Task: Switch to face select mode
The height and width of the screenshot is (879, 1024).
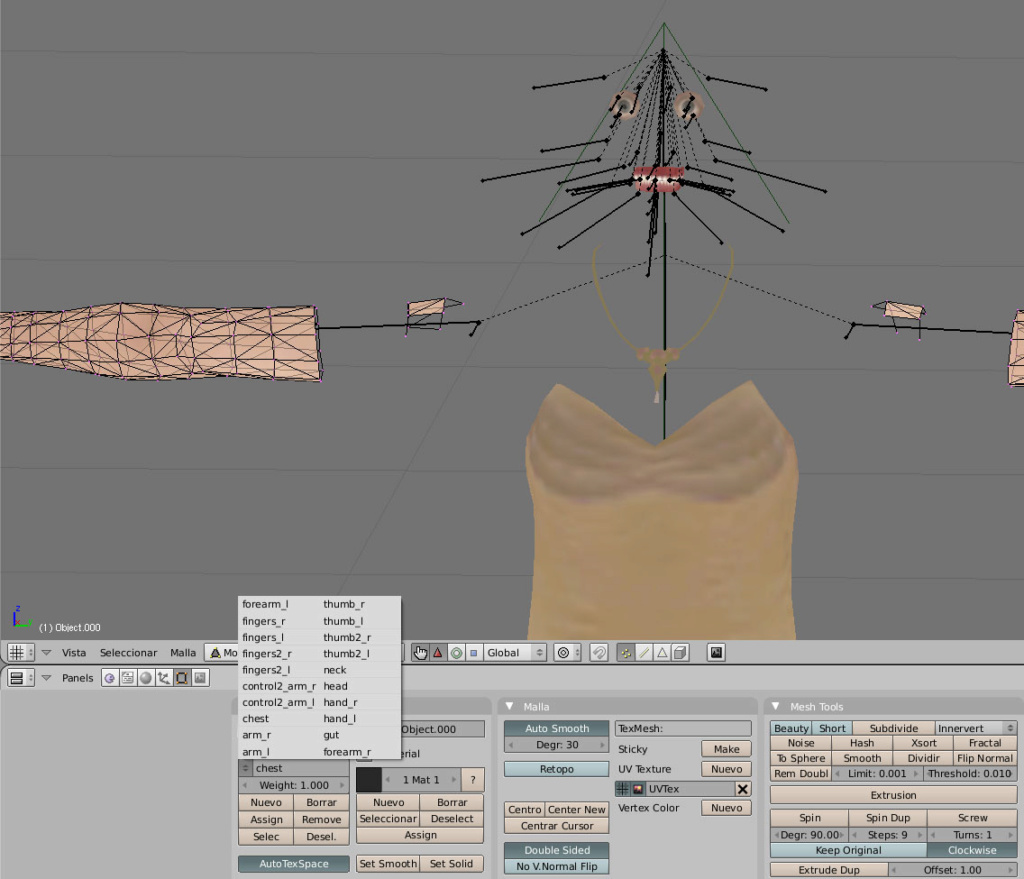Action: tap(662, 652)
